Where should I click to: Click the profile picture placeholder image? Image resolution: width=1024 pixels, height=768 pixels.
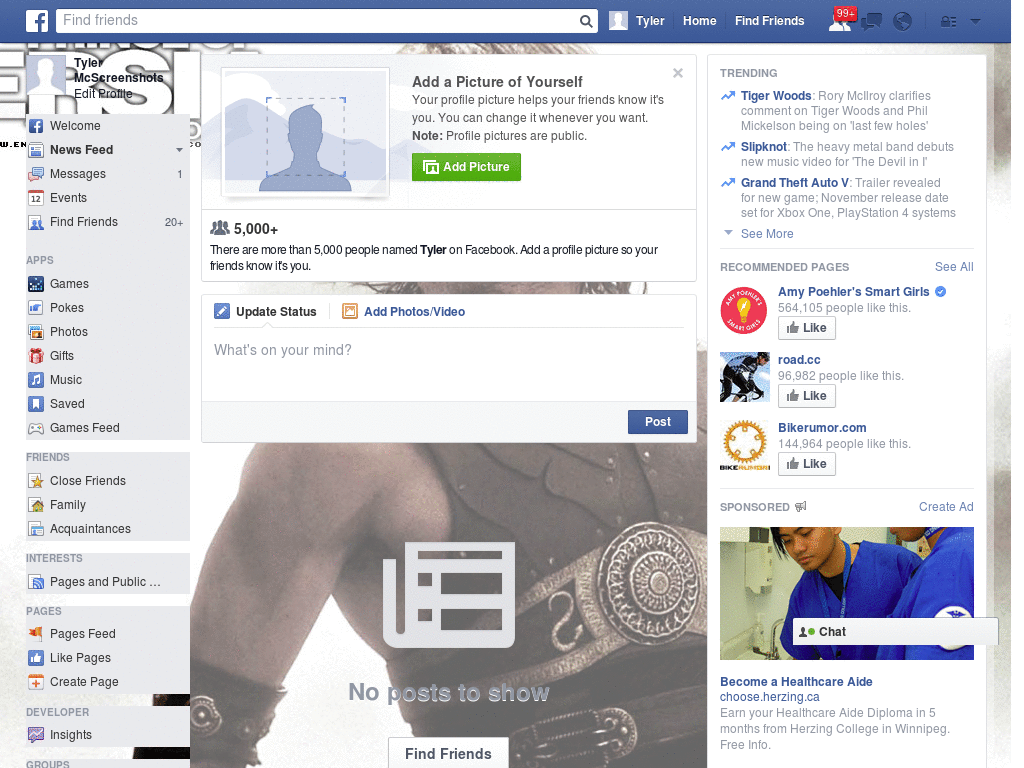coord(306,133)
